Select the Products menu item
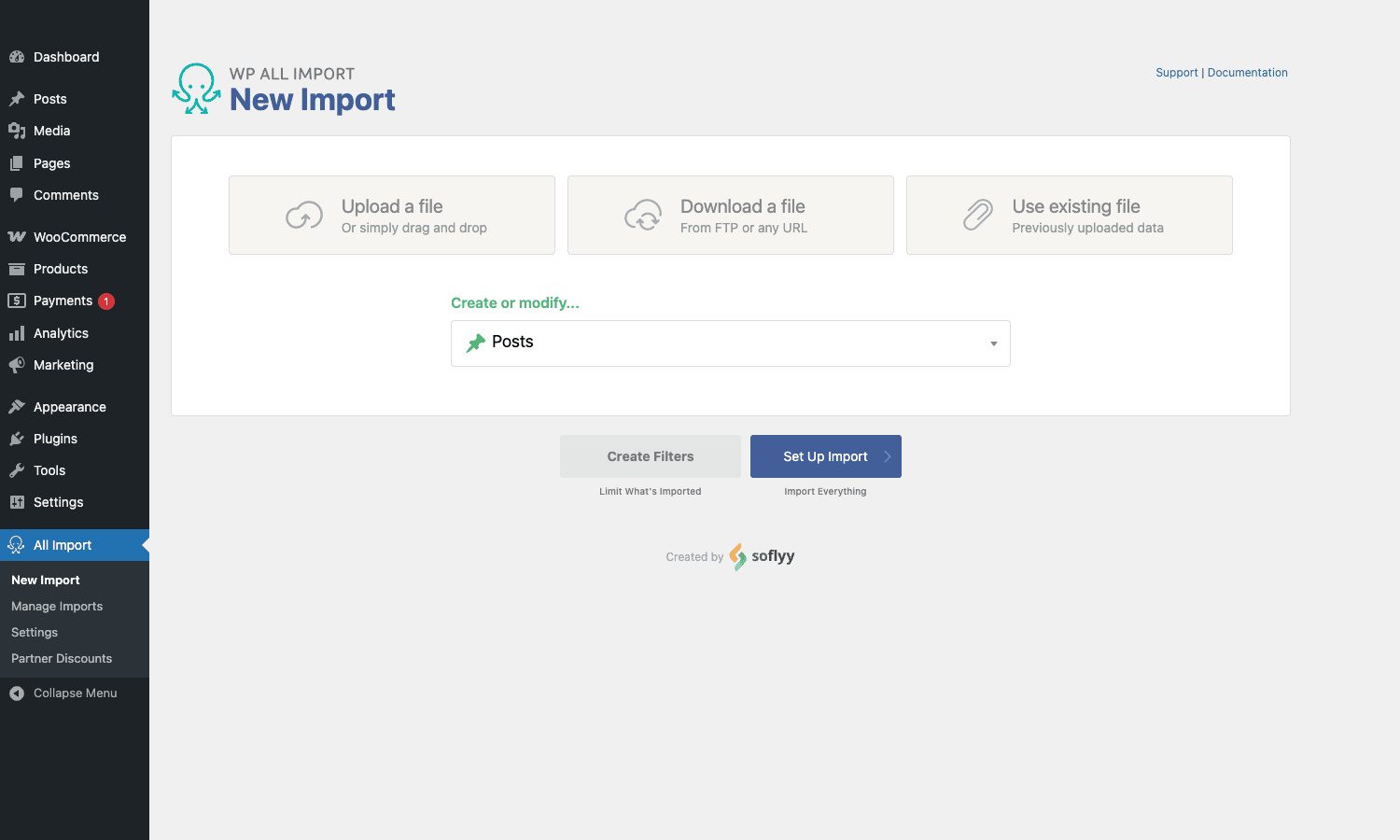This screenshot has height=840, width=1400. pyautogui.click(x=75, y=269)
